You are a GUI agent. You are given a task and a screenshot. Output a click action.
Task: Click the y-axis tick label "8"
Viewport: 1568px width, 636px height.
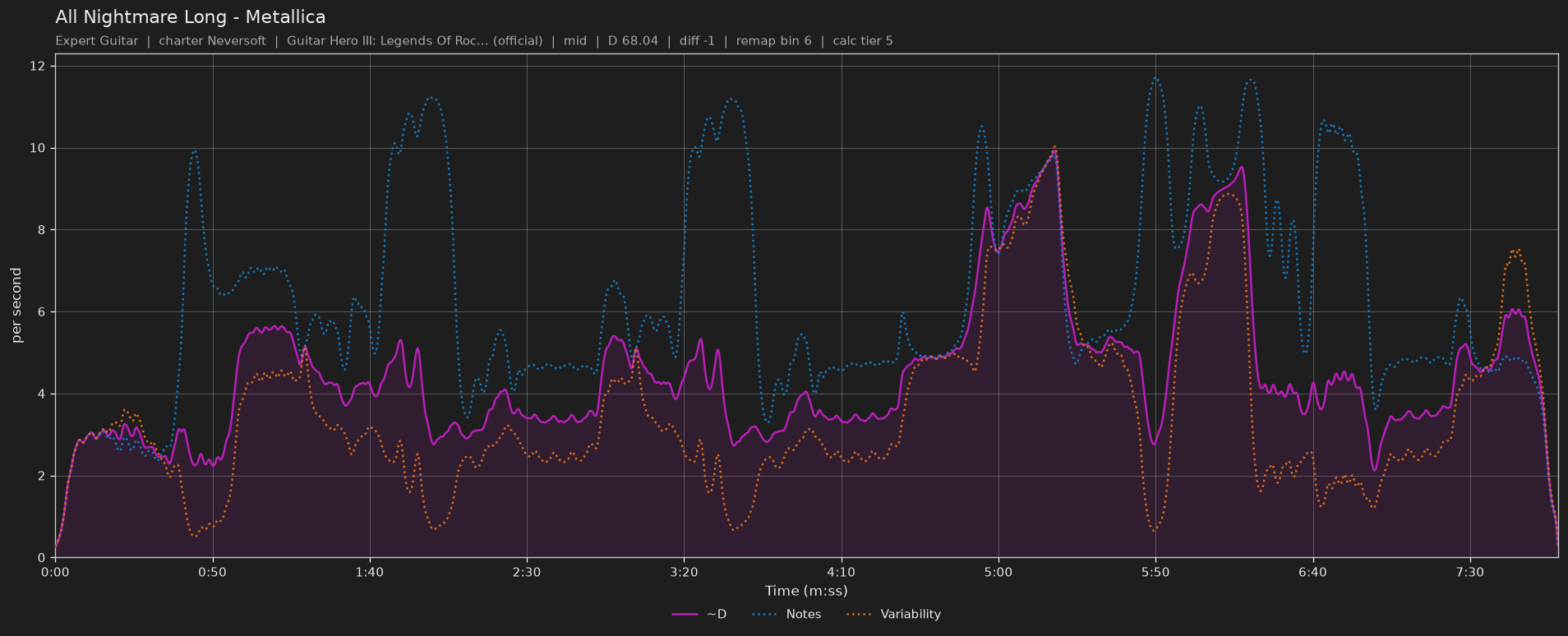(41, 231)
